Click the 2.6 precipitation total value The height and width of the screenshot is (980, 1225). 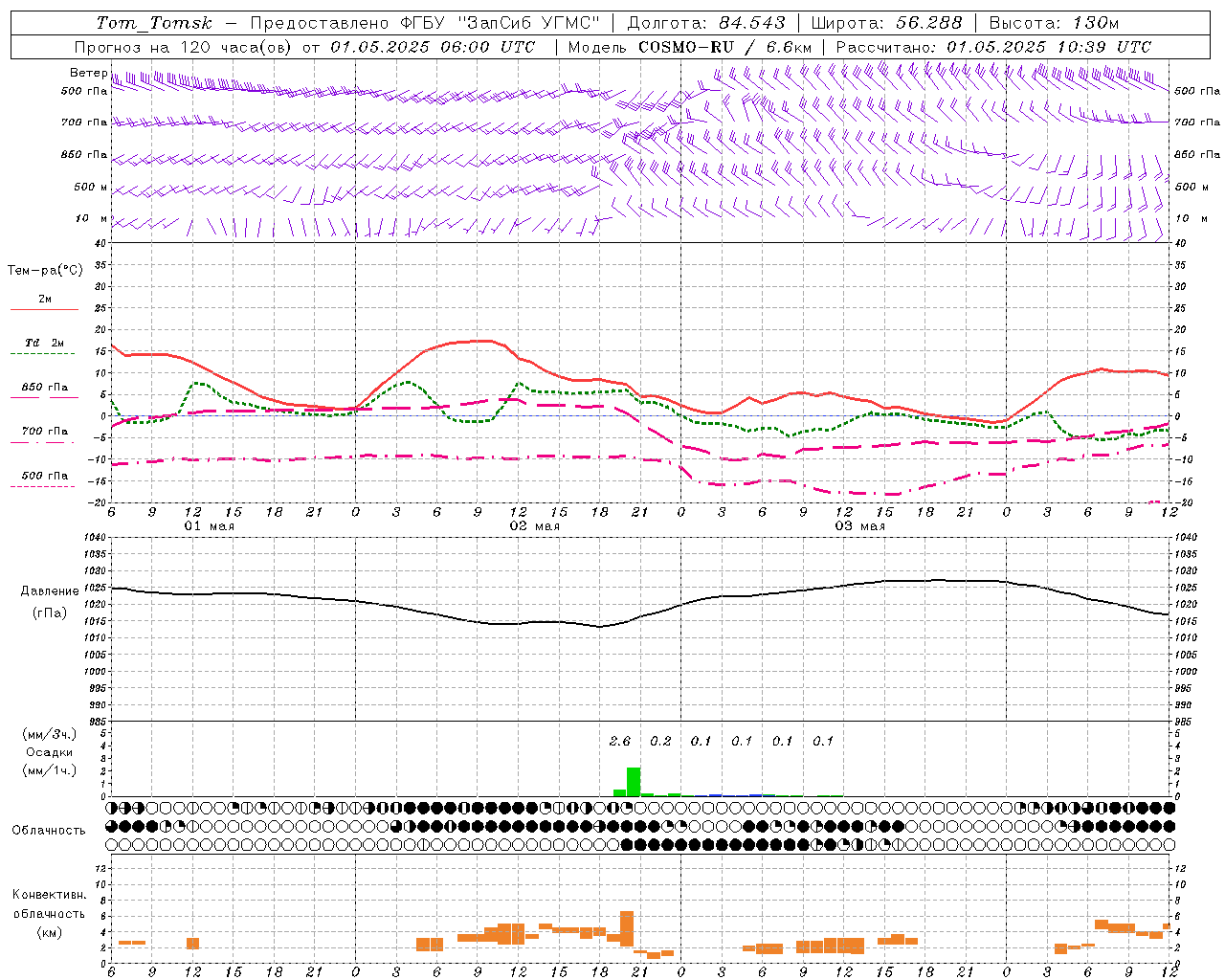point(620,741)
